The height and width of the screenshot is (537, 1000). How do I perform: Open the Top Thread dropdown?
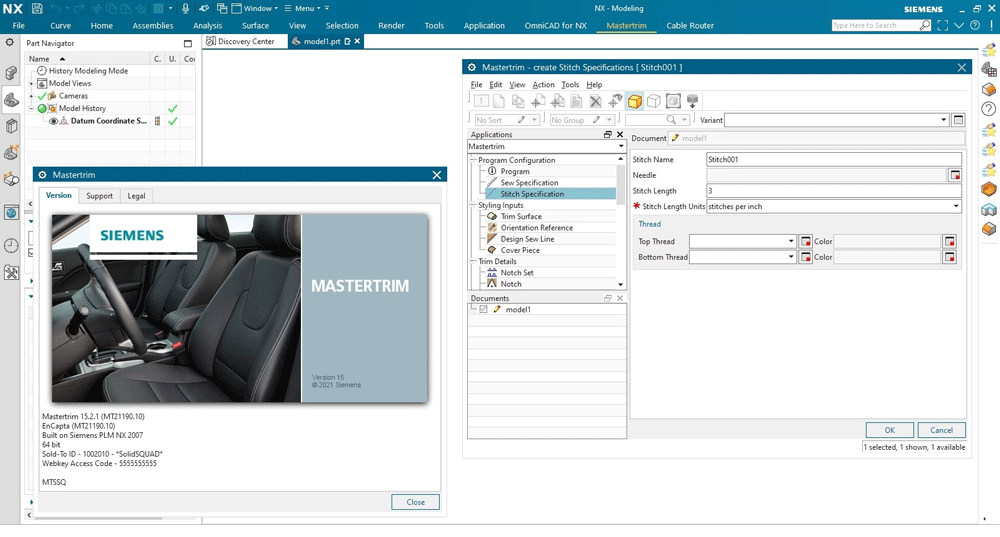pyautogui.click(x=791, y=241)
